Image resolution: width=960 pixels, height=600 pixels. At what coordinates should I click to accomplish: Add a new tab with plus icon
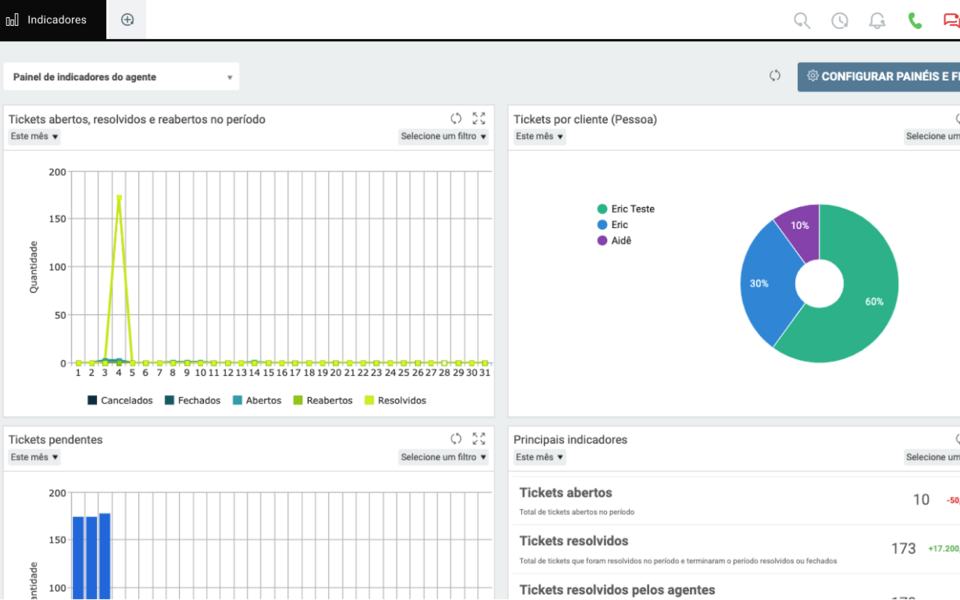pyautogui.click(x=127, y=20)
